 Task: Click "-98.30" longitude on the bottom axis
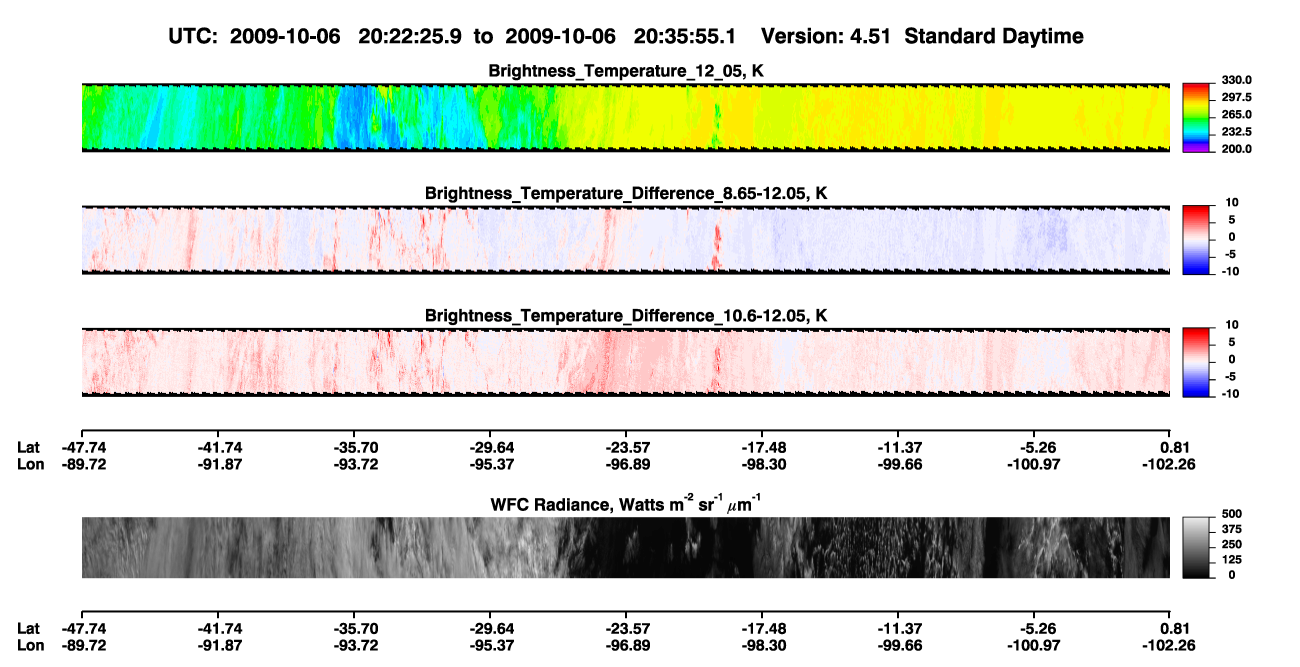(764, 646)
